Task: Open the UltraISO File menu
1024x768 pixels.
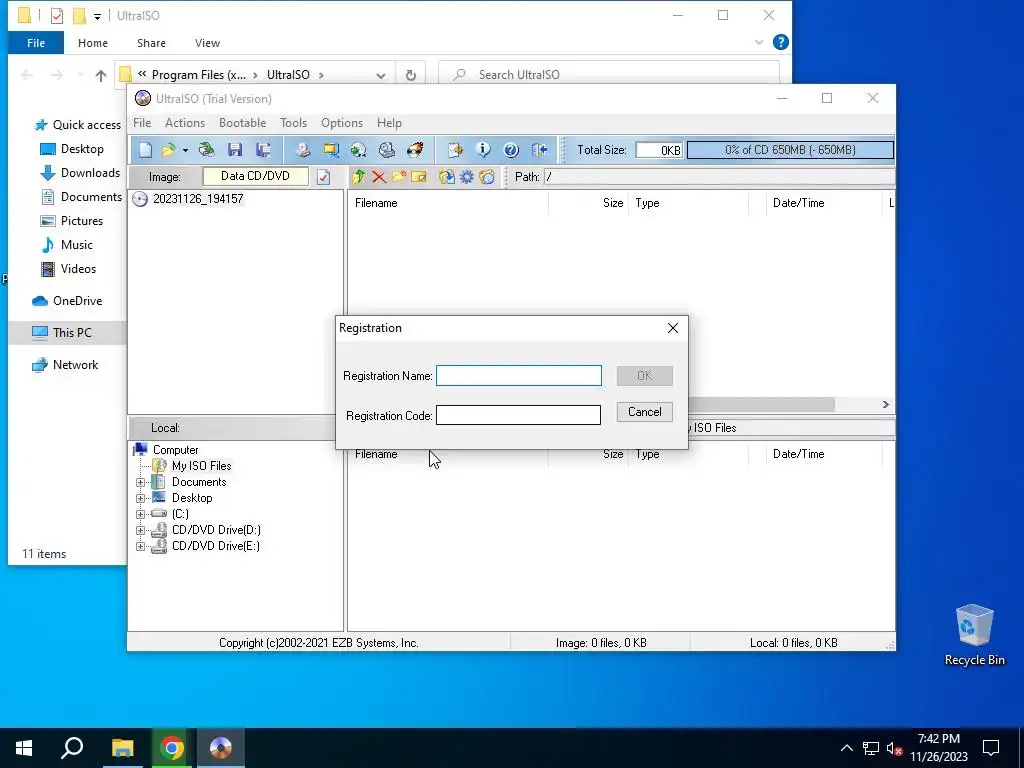Action: pyautogui.click(x=142, y=123)
